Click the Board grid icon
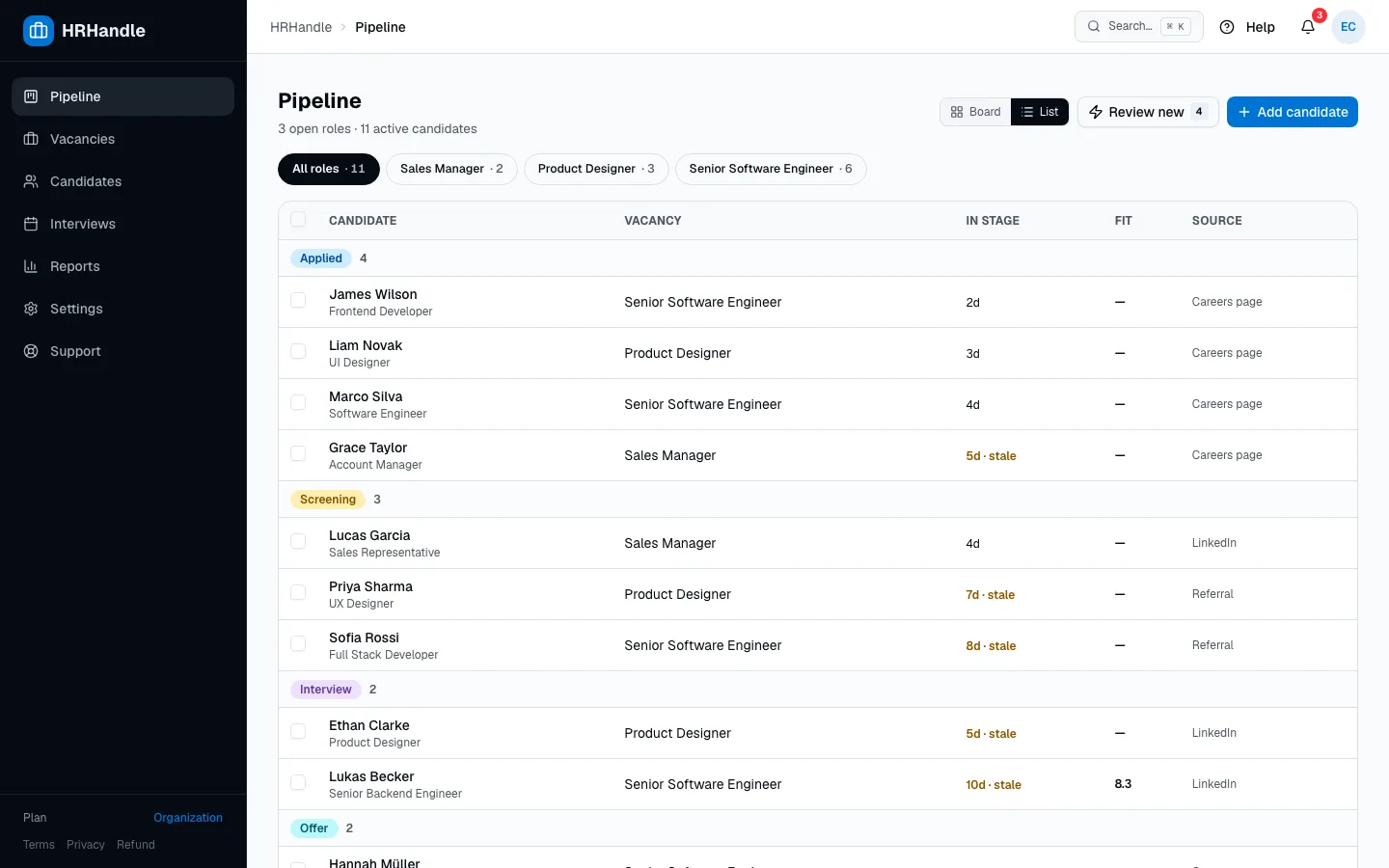Image resolution: width=1389 pixels, height=868 pixels. pos(957,112)
